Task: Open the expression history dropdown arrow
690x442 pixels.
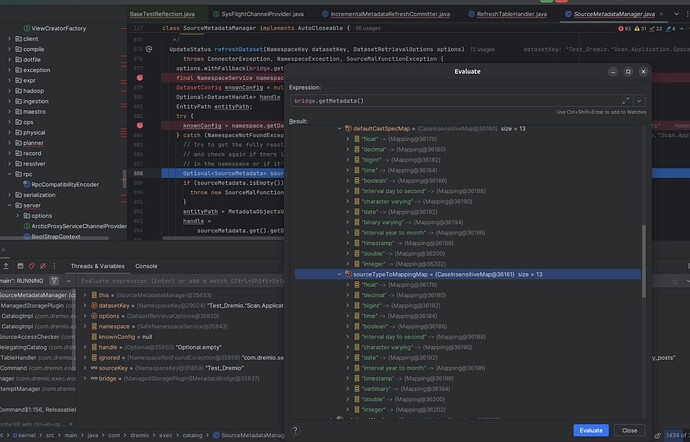Action: (638, 101)
